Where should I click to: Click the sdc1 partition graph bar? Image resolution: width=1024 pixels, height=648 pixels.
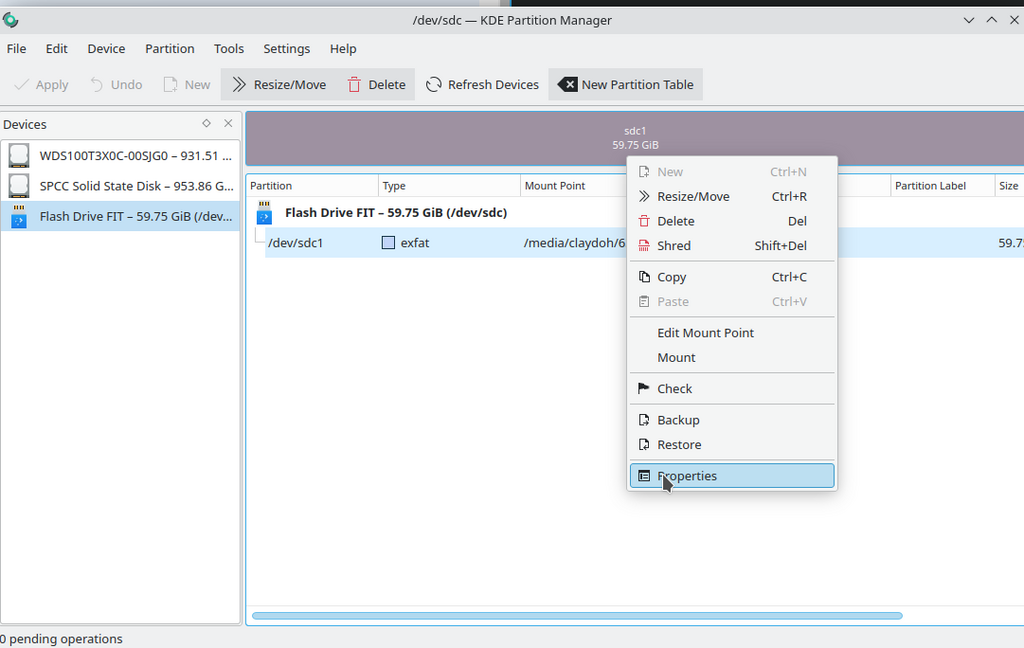pyautogui.click(x=430, y=138)
